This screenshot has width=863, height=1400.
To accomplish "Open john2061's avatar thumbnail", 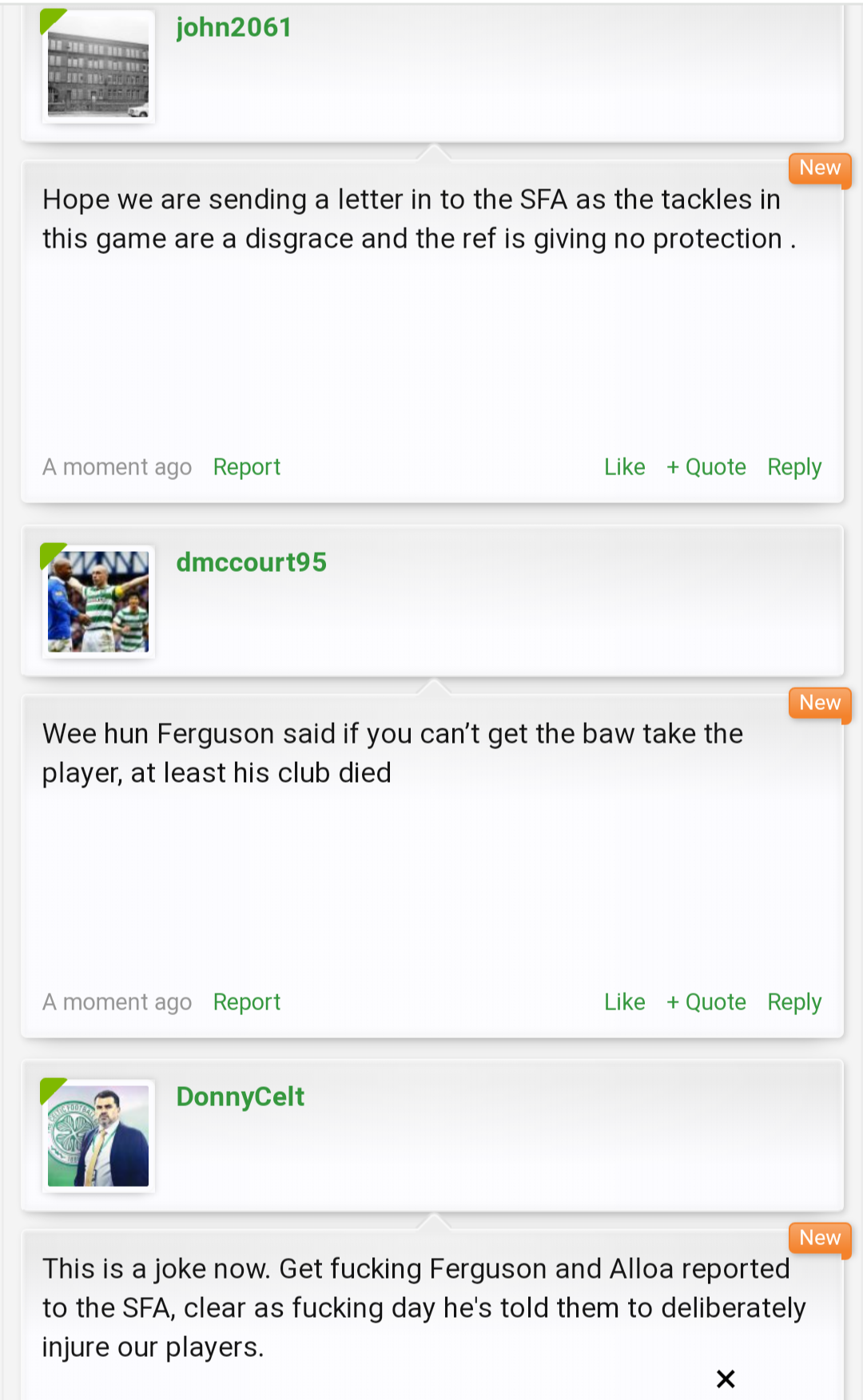I will coord(98,66).
